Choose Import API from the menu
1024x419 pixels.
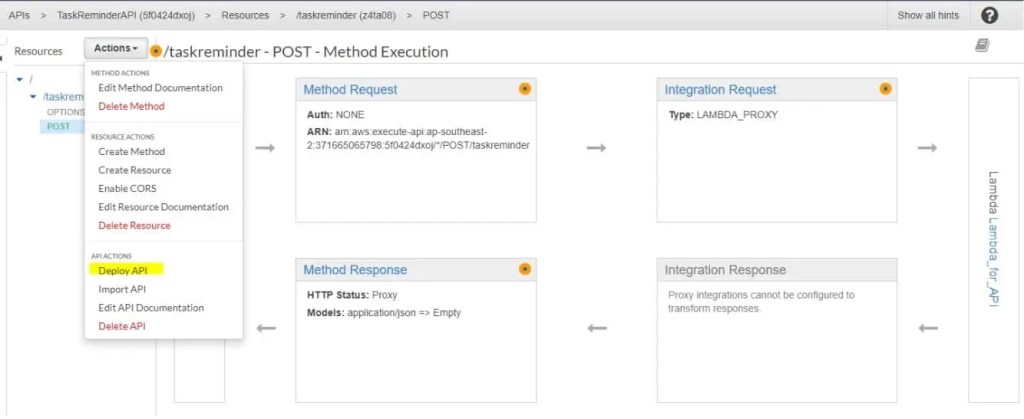[122, 289]
